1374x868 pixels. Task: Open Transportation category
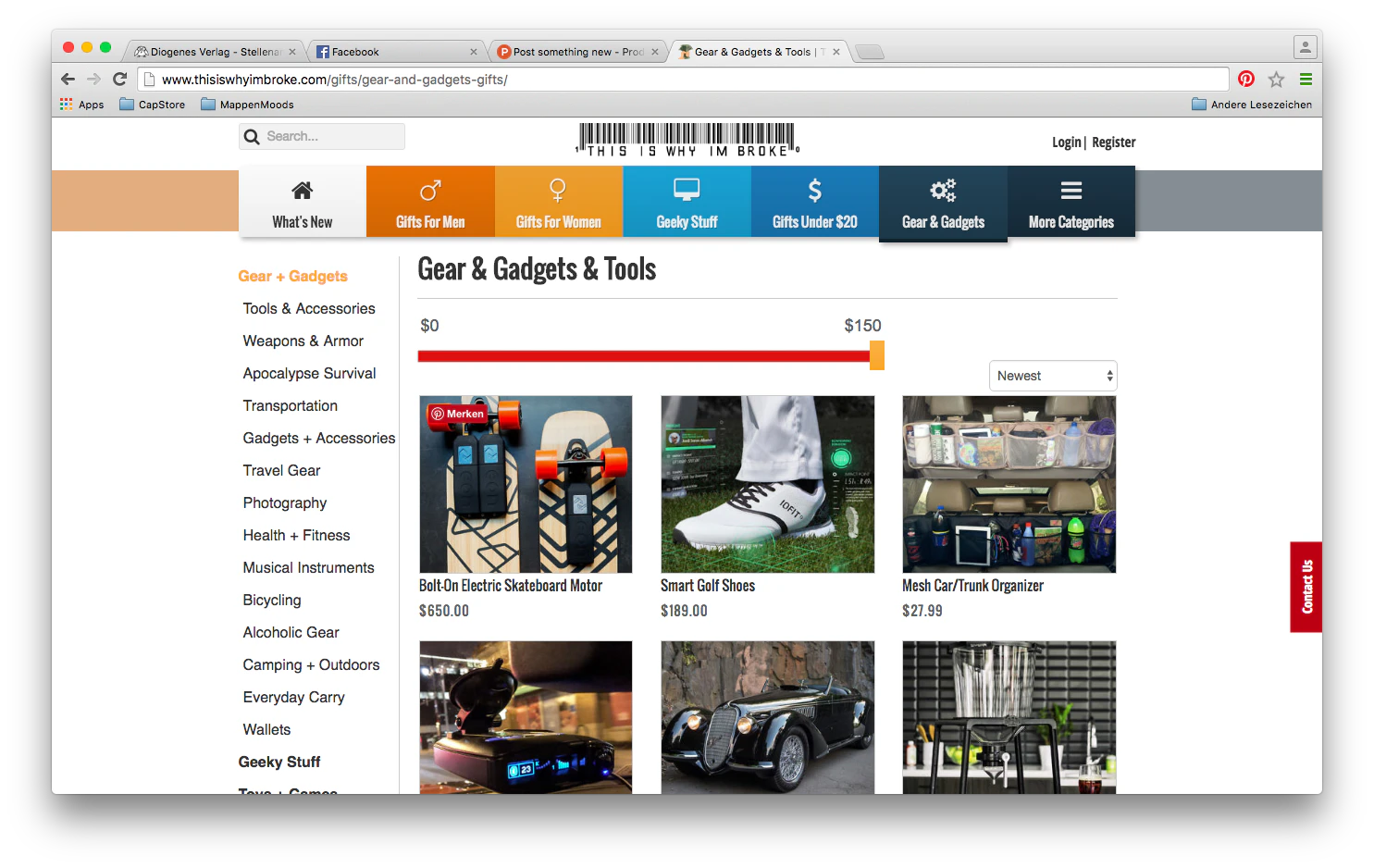pyautogui.click(x=290, y=406)
